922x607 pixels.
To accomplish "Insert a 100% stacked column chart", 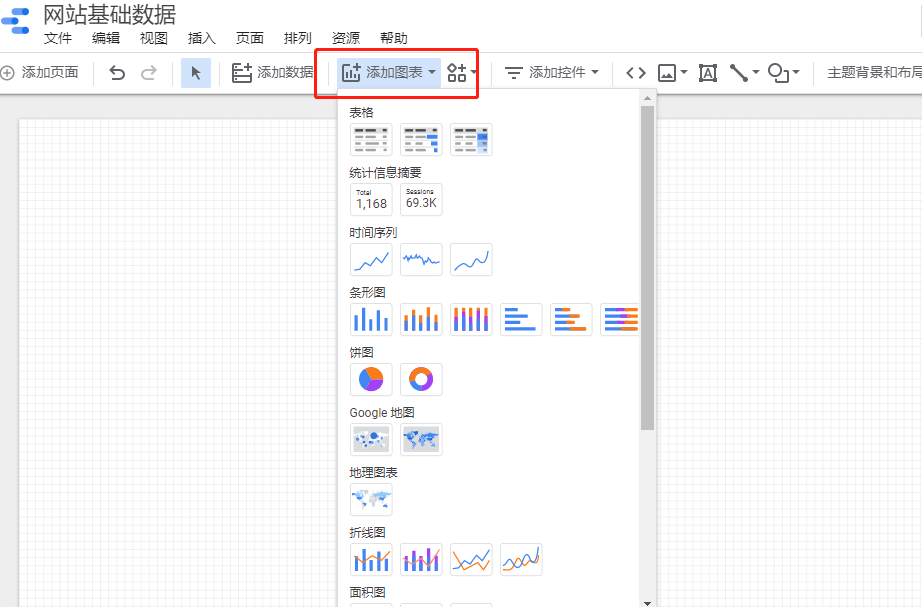I will pyautogui.click(x=471, y=319).
